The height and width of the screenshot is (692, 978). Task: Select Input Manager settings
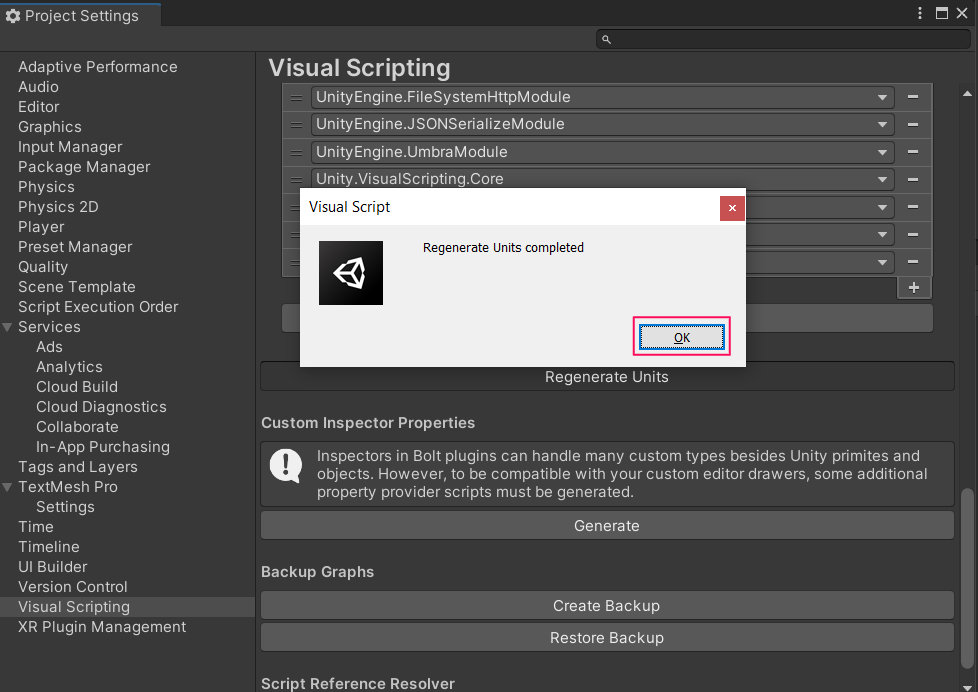(70, 147)
